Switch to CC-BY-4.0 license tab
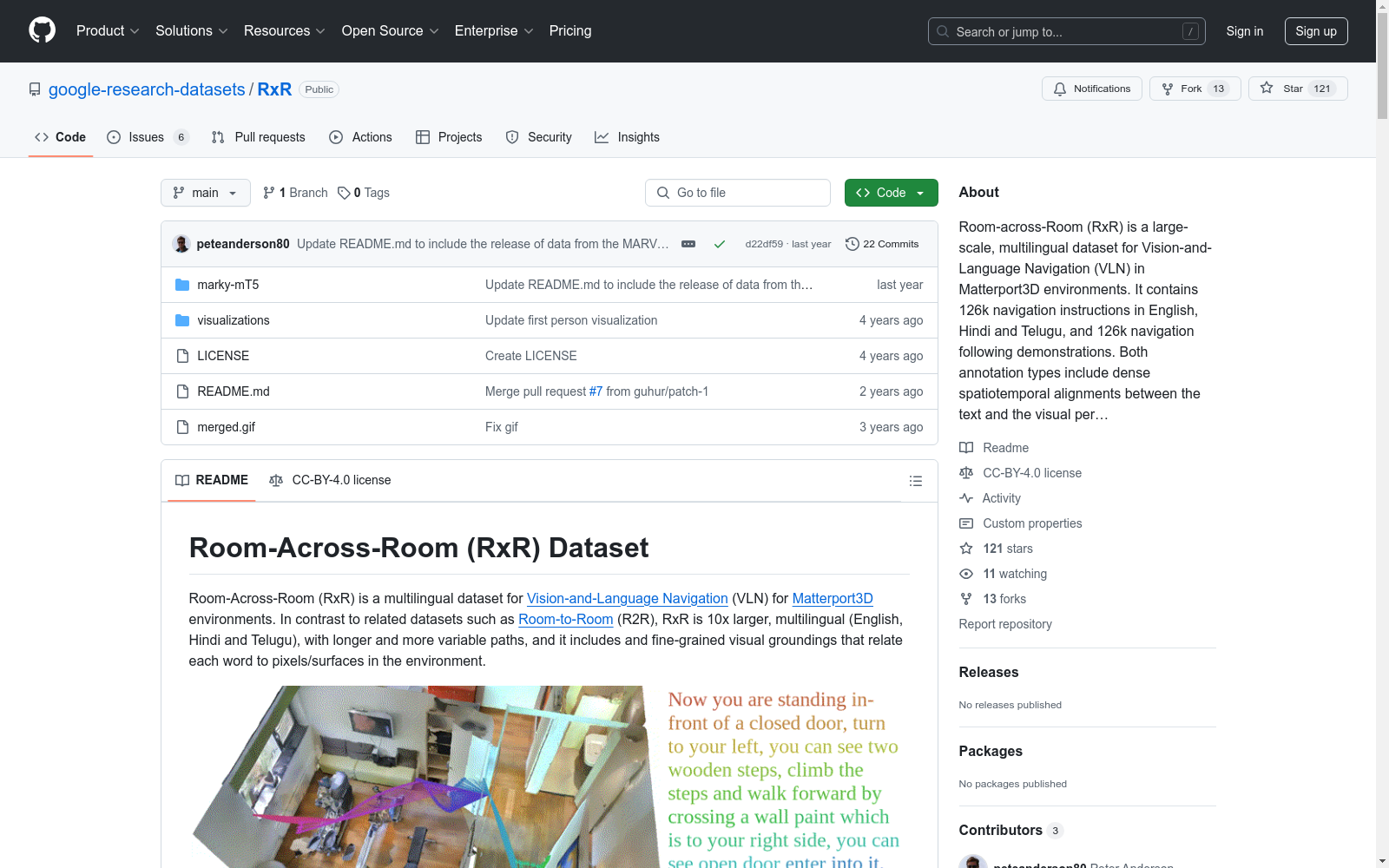 (x=330, y=480)
